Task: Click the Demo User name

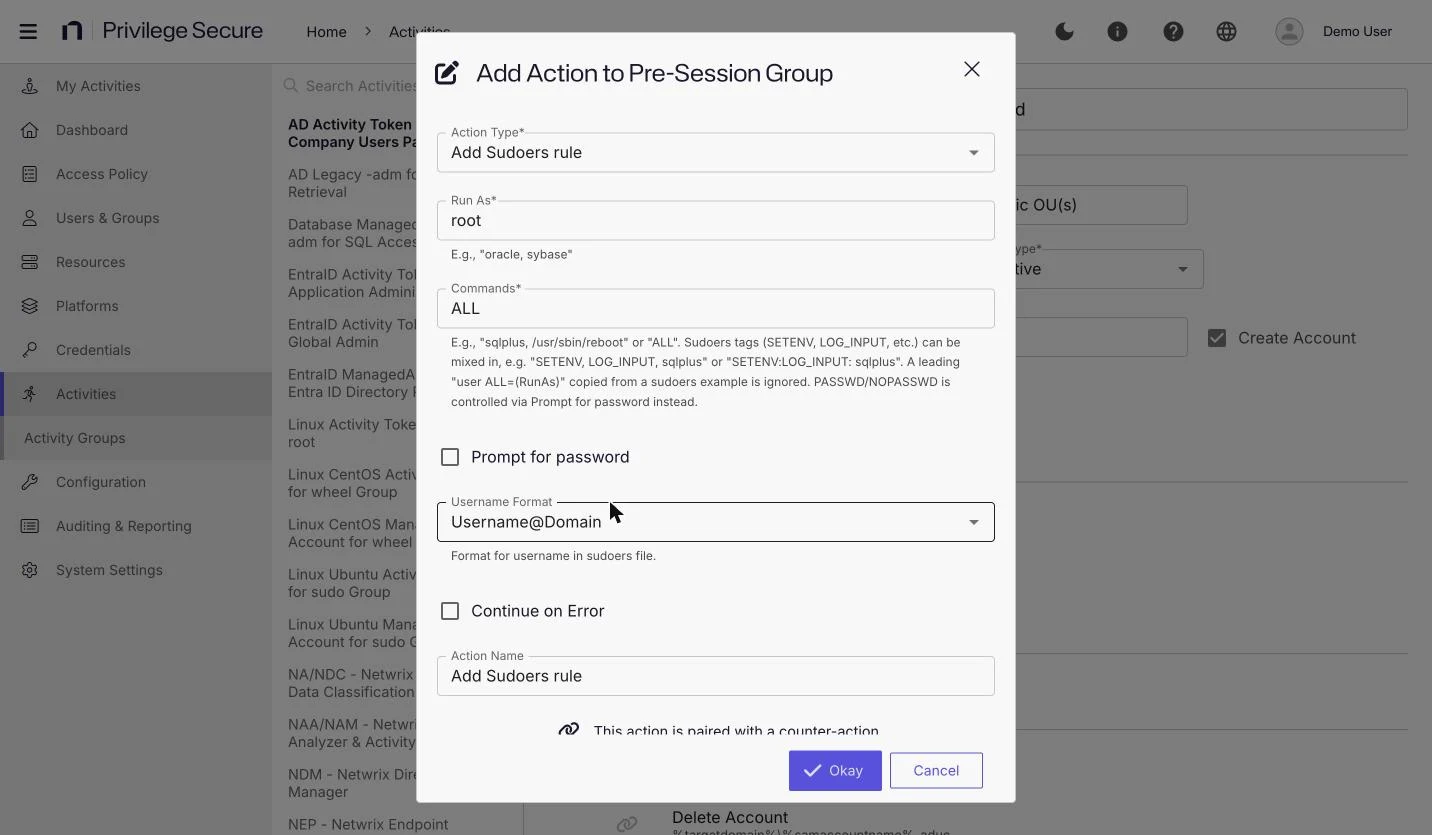Action: [1357, 31]
